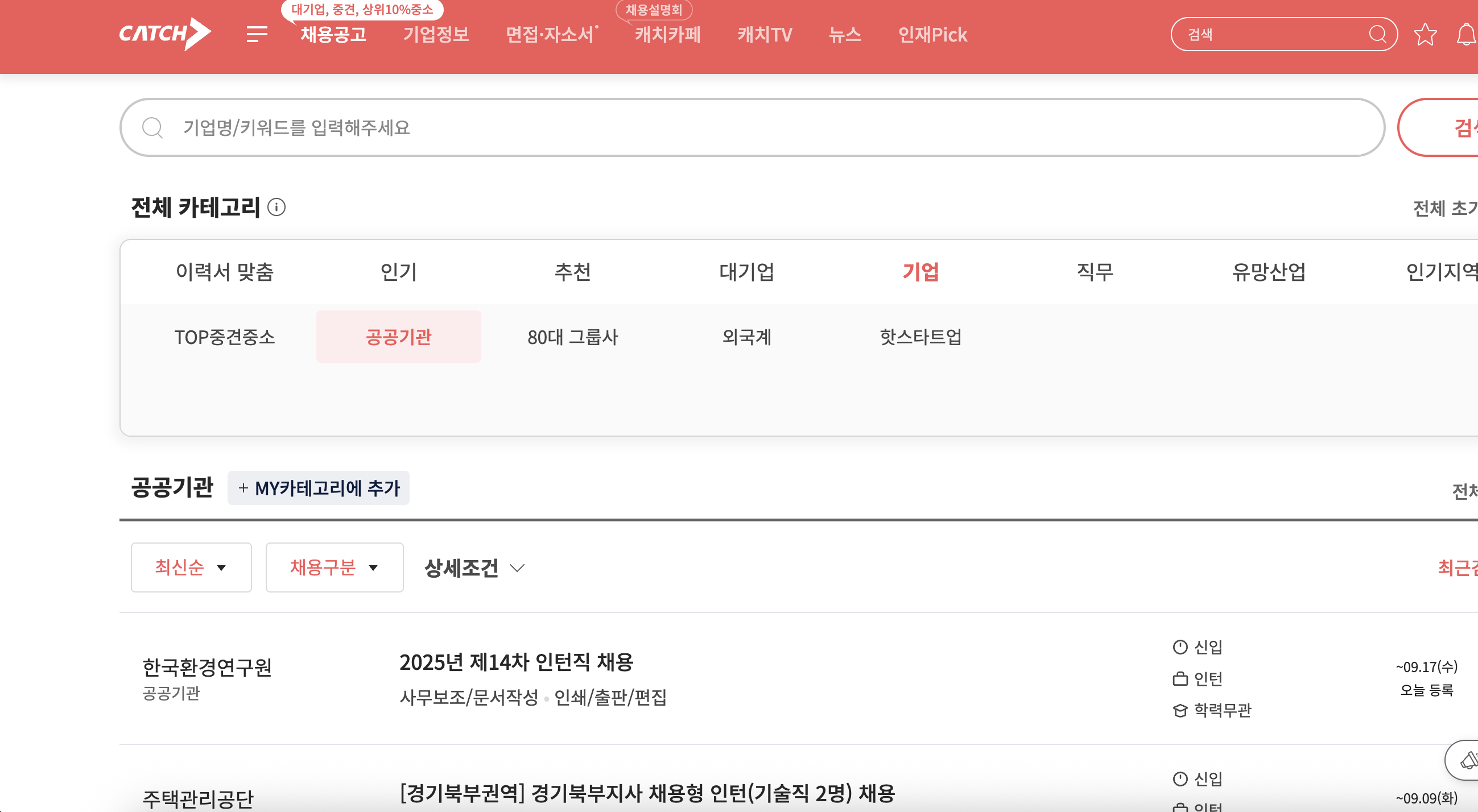Click the 기업명/키워드 search input field

point(746,127)
